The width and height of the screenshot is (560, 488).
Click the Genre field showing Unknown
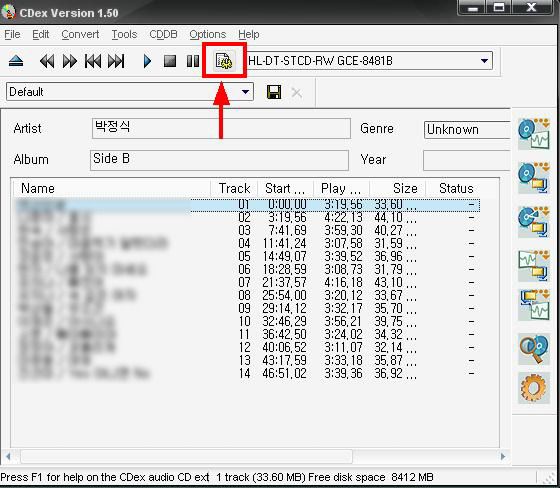467,129
